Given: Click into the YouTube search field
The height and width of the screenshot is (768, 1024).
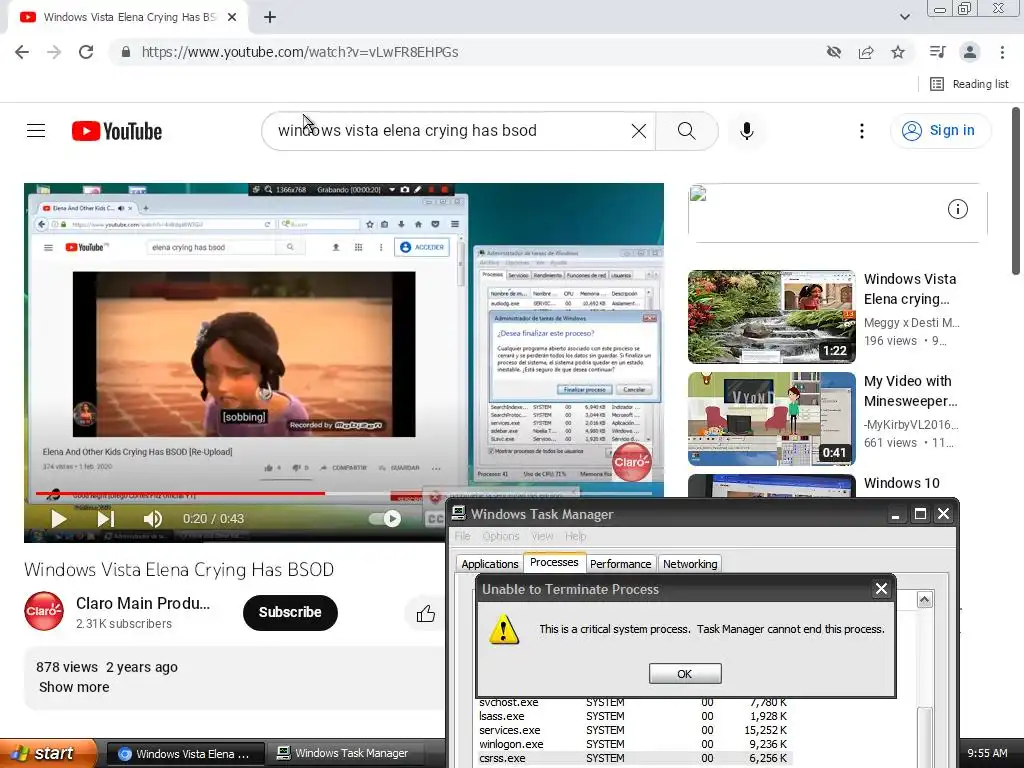Looking at the screenshot, I should pos(451,131).
